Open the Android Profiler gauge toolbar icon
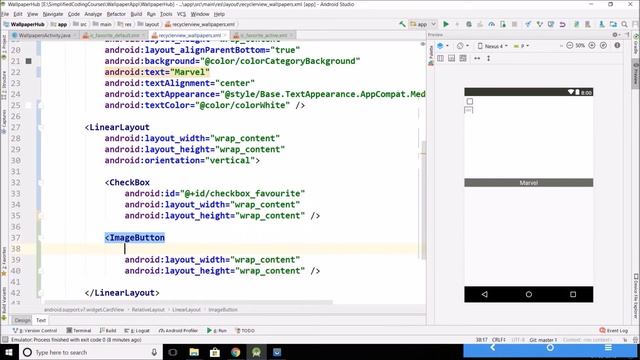The image size is (640, 360). click(491, 24)
